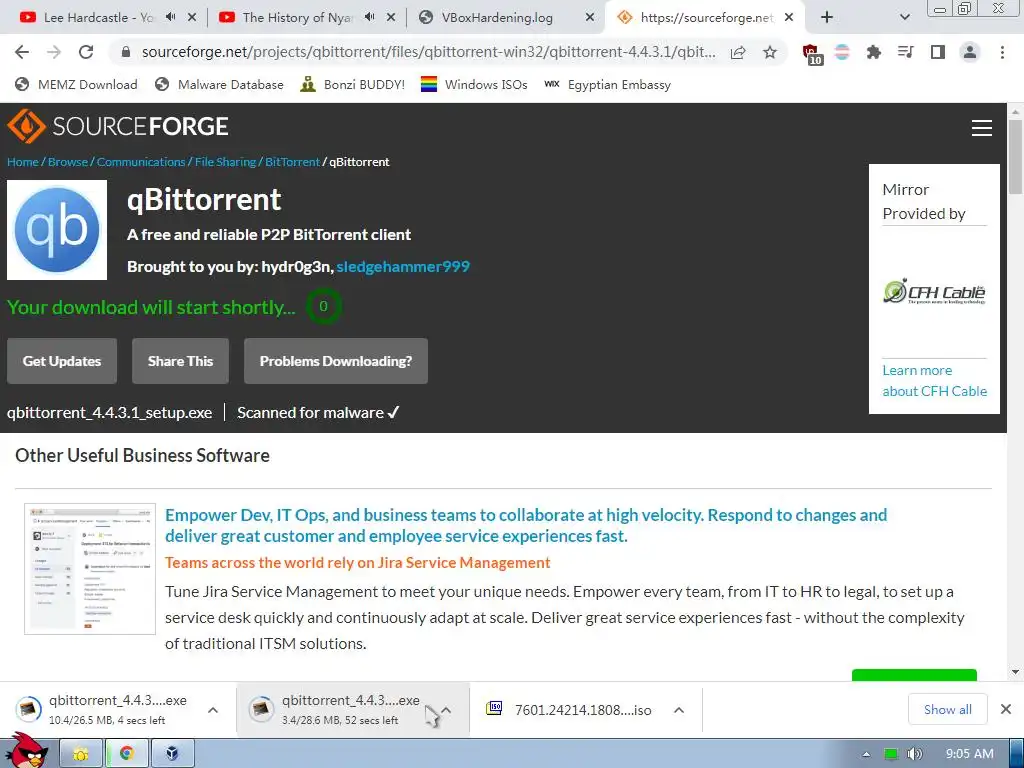Click the 9:05 AM taskbar clock
Screen dimensions: 1024x768
970,754
